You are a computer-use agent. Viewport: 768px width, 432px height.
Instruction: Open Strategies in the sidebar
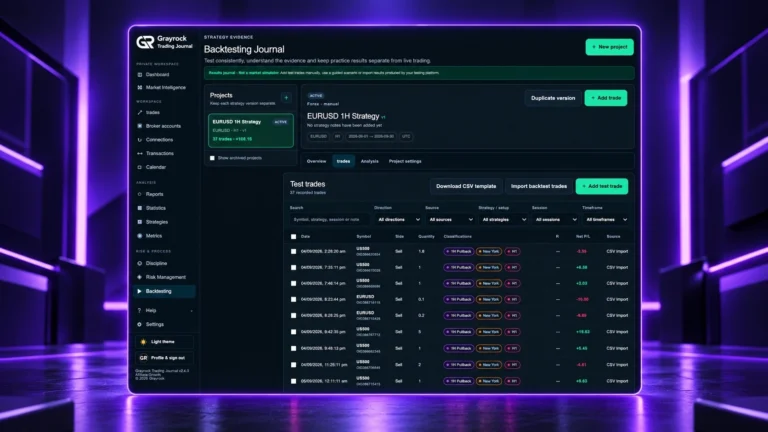(157, 222)
